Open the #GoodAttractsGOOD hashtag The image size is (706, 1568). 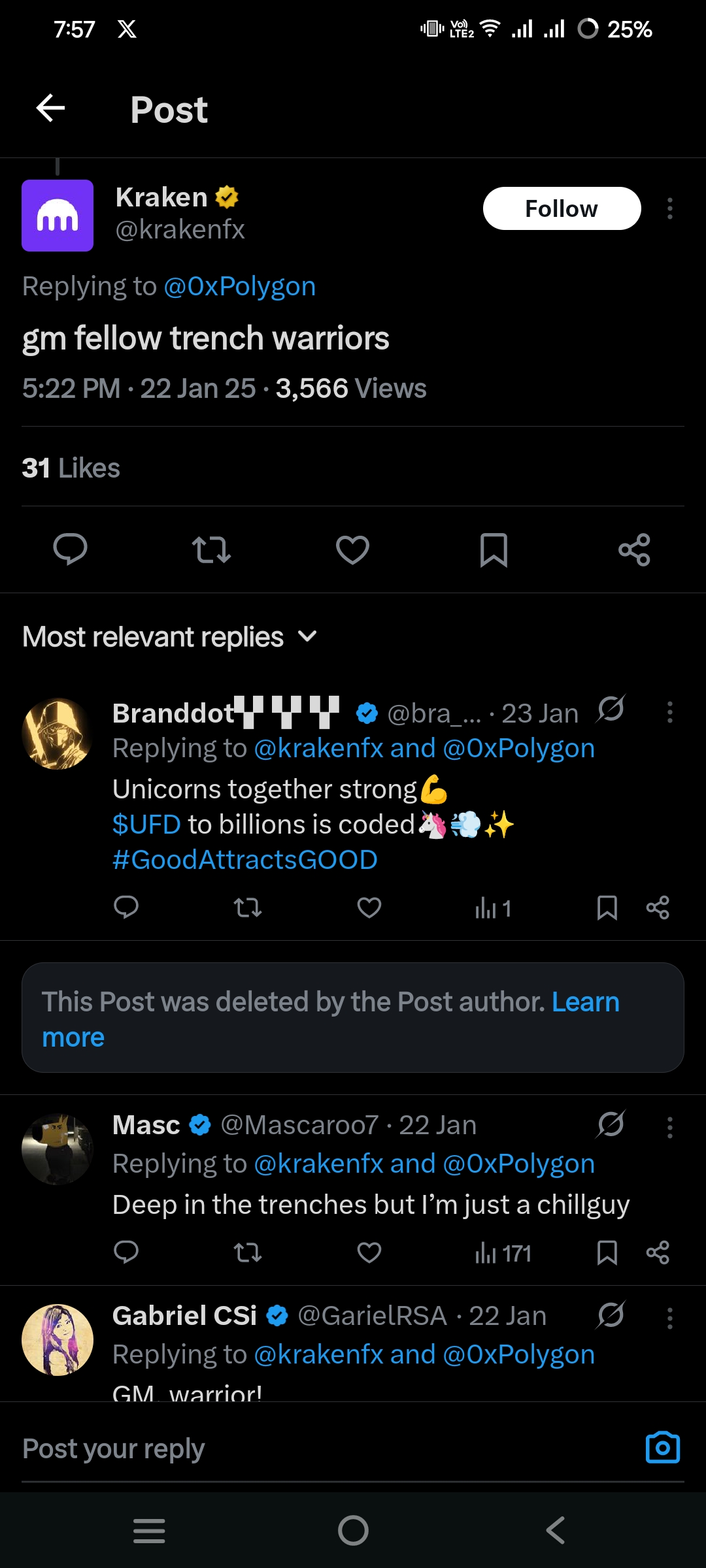click(245, 860)
